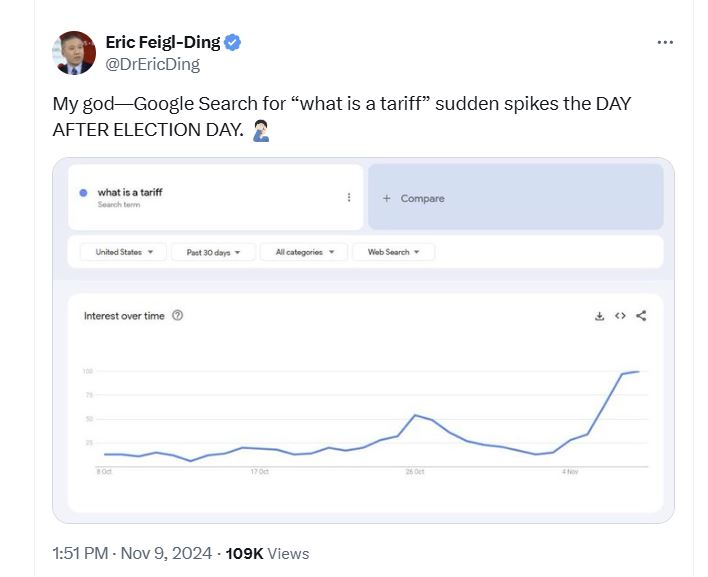Click the embed code icon on chart

pos(620,316)
